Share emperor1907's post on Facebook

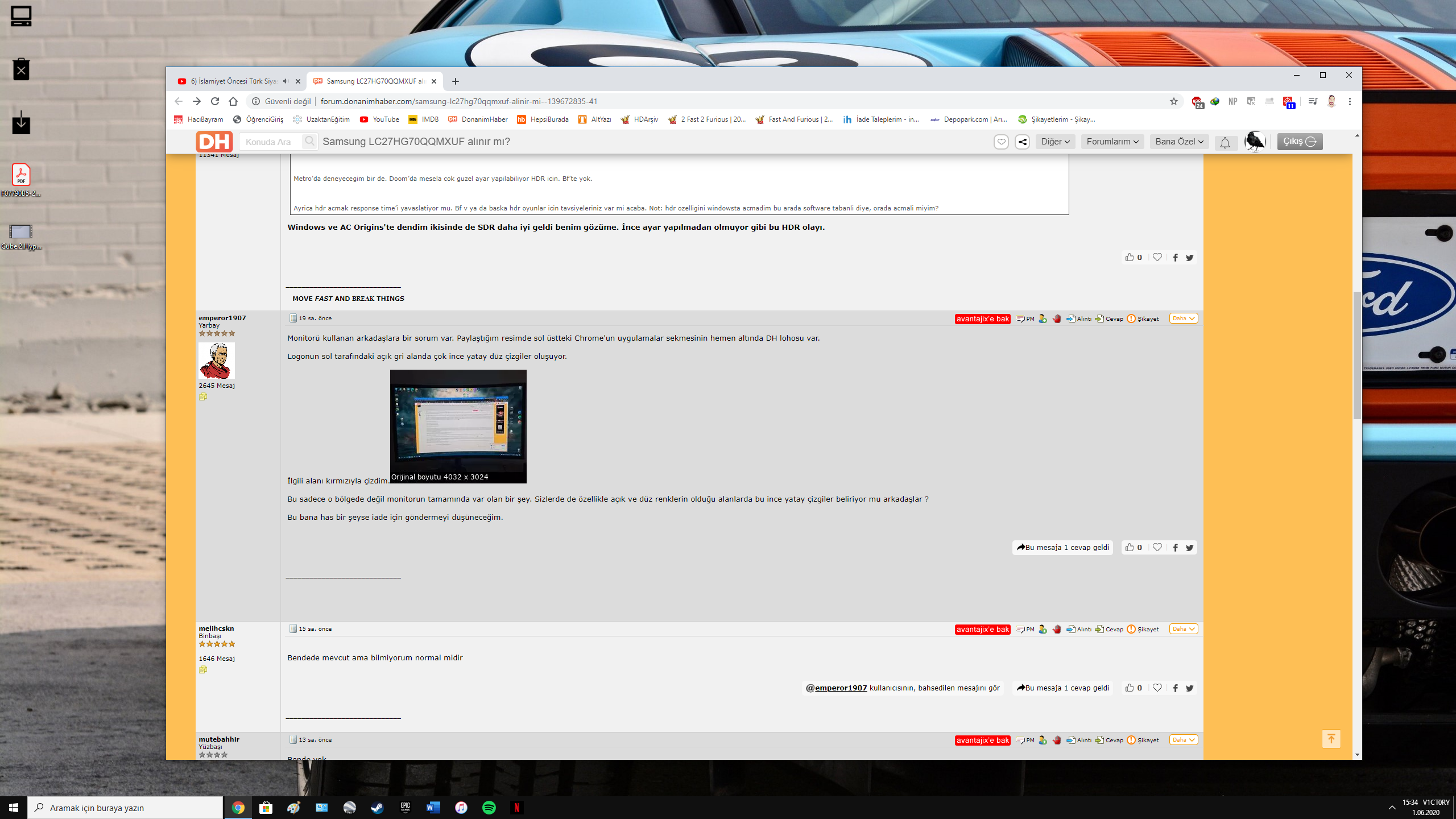pyautogui.click(x=1175, y=547)
